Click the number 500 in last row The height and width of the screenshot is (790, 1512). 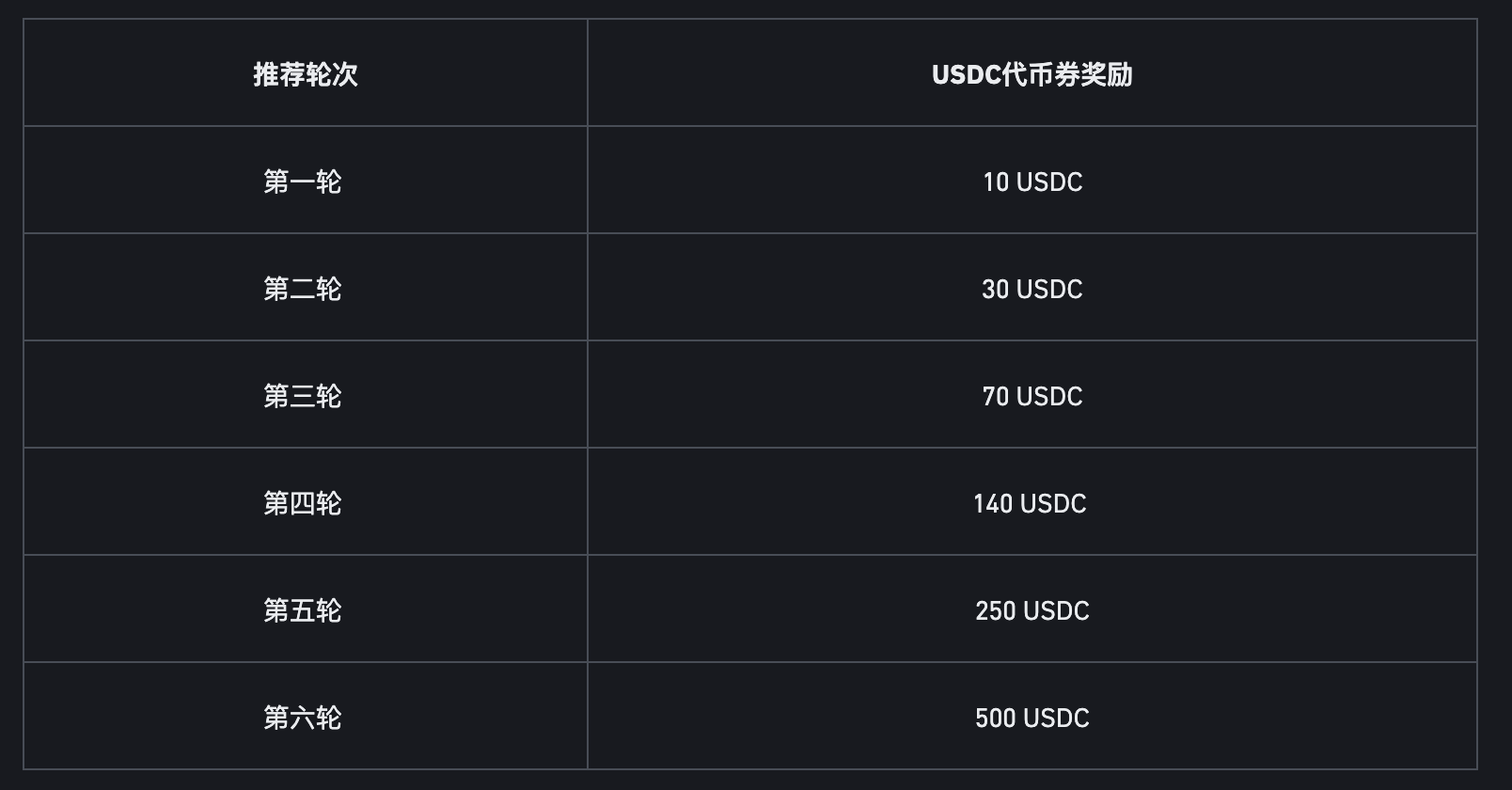(x=994, y=718)
